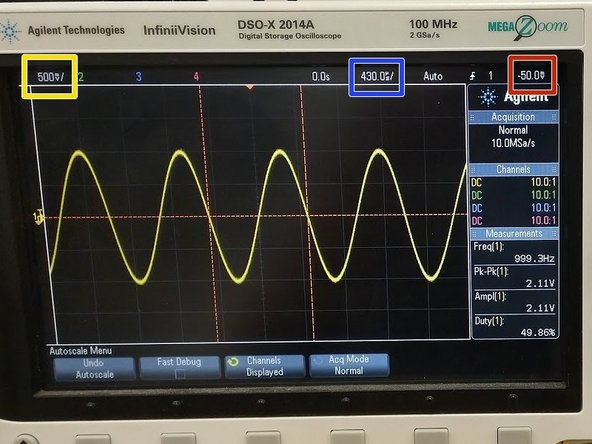Open the Channels Displayed softkey option

pyautogui.click(x=265, y=366)
